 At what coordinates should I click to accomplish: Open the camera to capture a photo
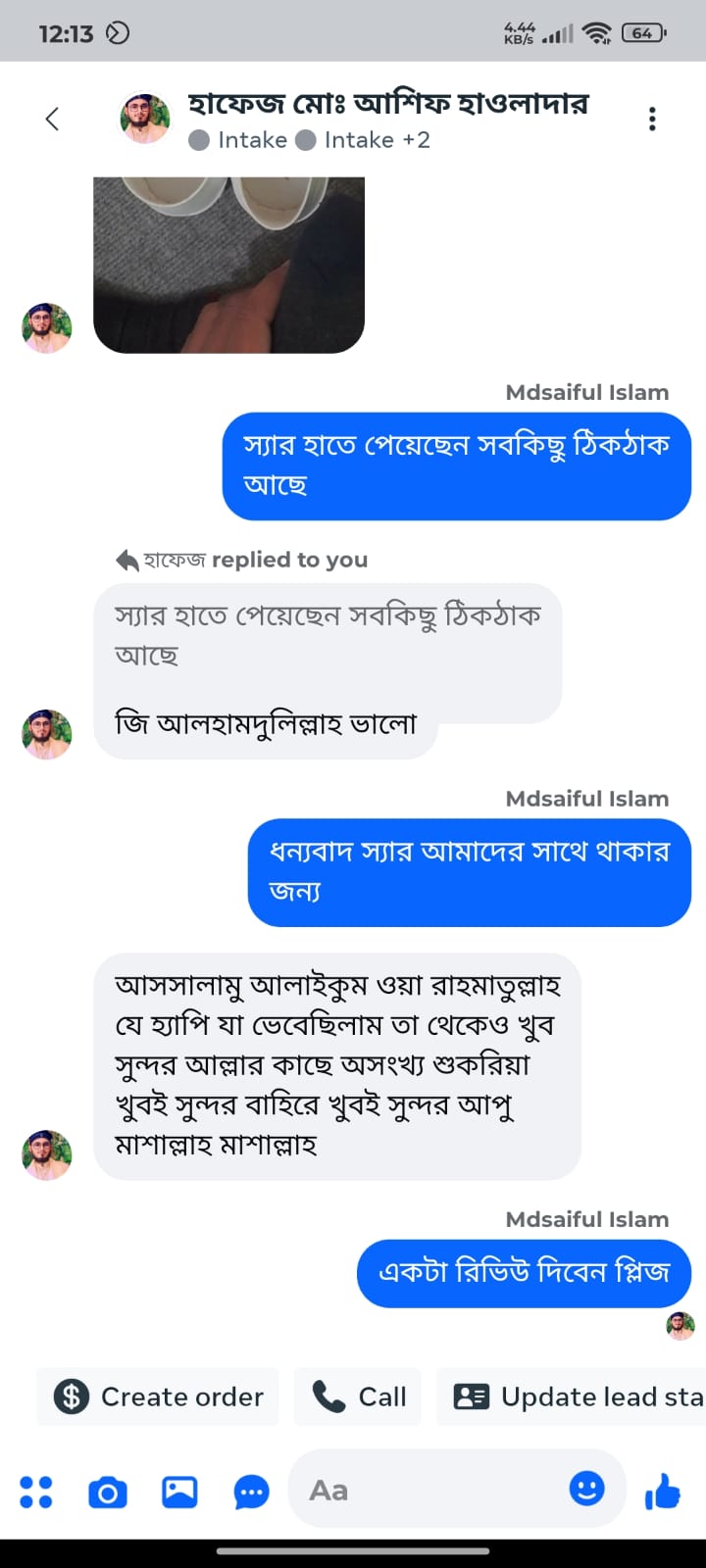pos(107,1491)
